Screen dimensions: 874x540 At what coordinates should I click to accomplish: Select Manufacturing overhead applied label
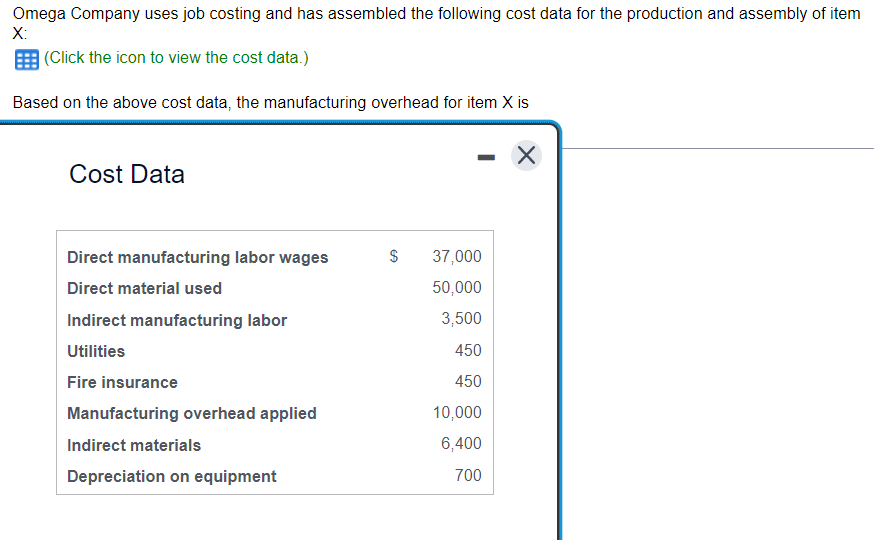(x=192, y=413)
